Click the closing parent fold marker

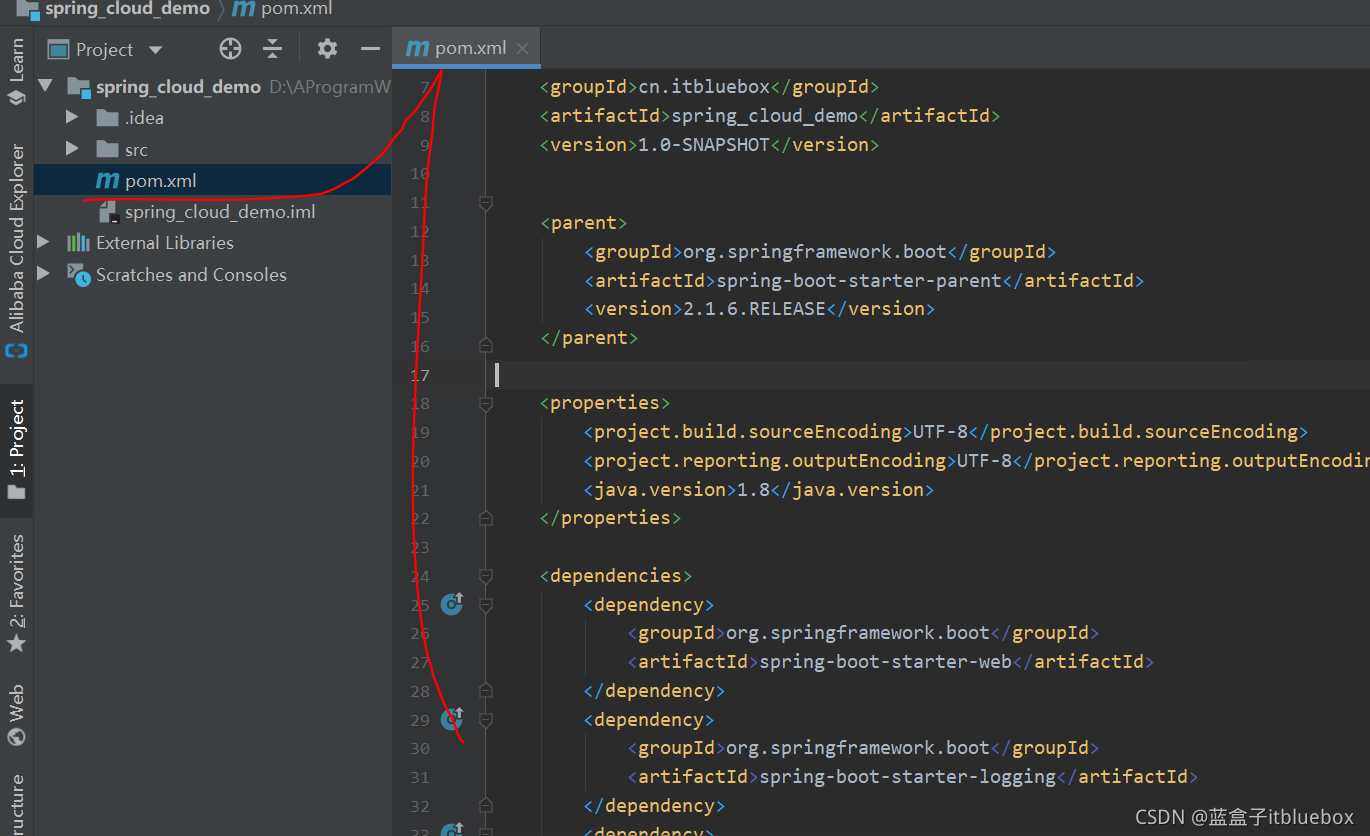(486, 345)
